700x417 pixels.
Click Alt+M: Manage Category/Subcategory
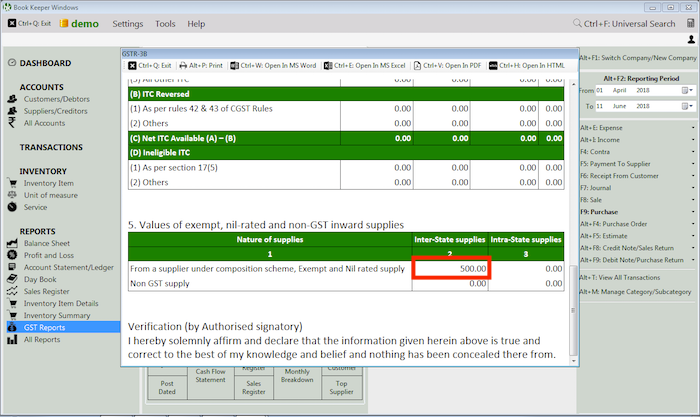pyautogui.click(x=635, y=292)
